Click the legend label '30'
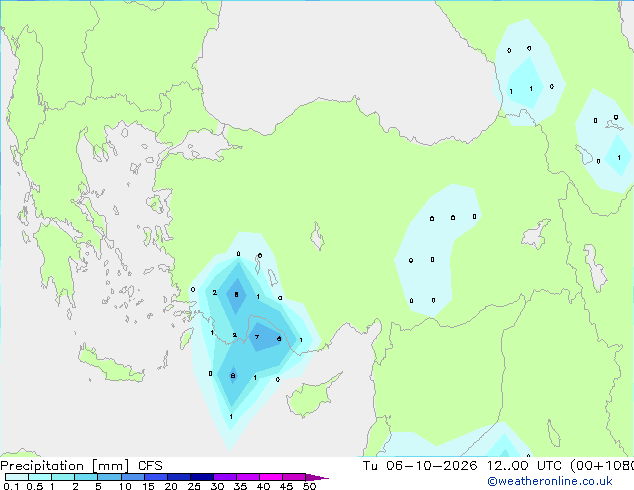 tap(217, 486)
